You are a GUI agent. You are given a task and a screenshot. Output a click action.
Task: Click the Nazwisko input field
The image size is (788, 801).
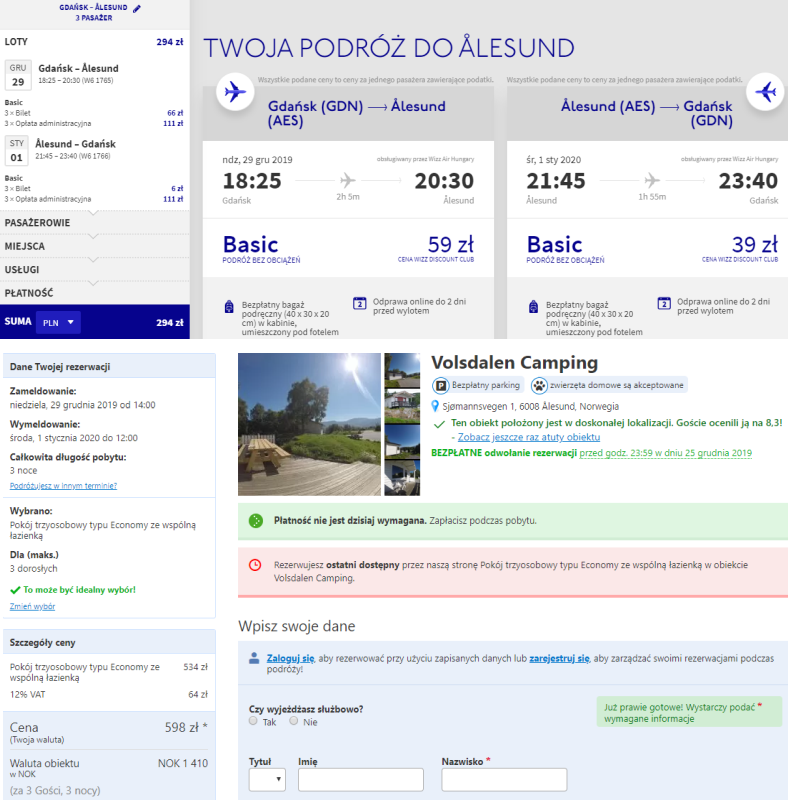point(504,780)
